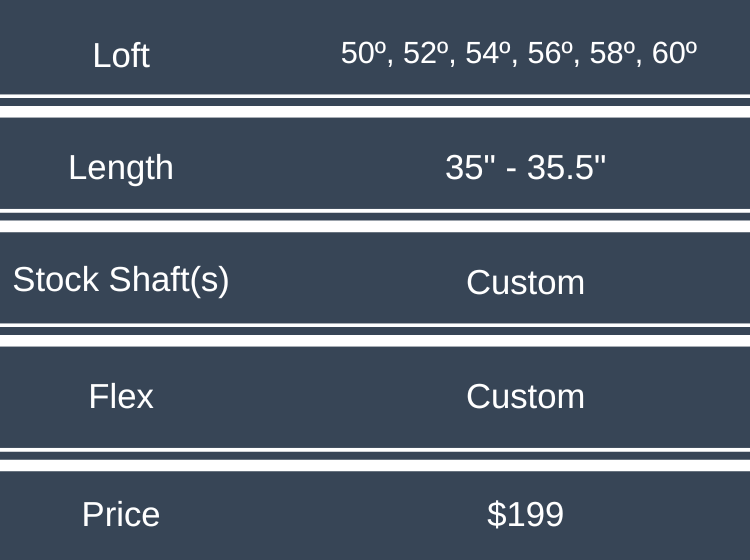The image size is (750, 560).
Task: Click the Flex row label
Action: click(x=121, y=396)
